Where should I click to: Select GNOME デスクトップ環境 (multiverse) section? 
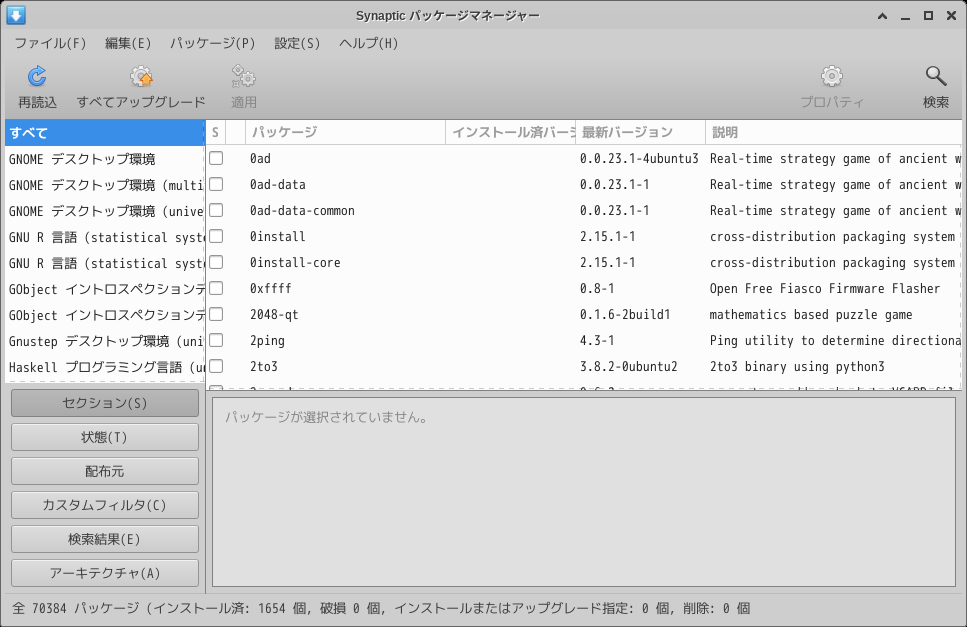click(105, 185)
